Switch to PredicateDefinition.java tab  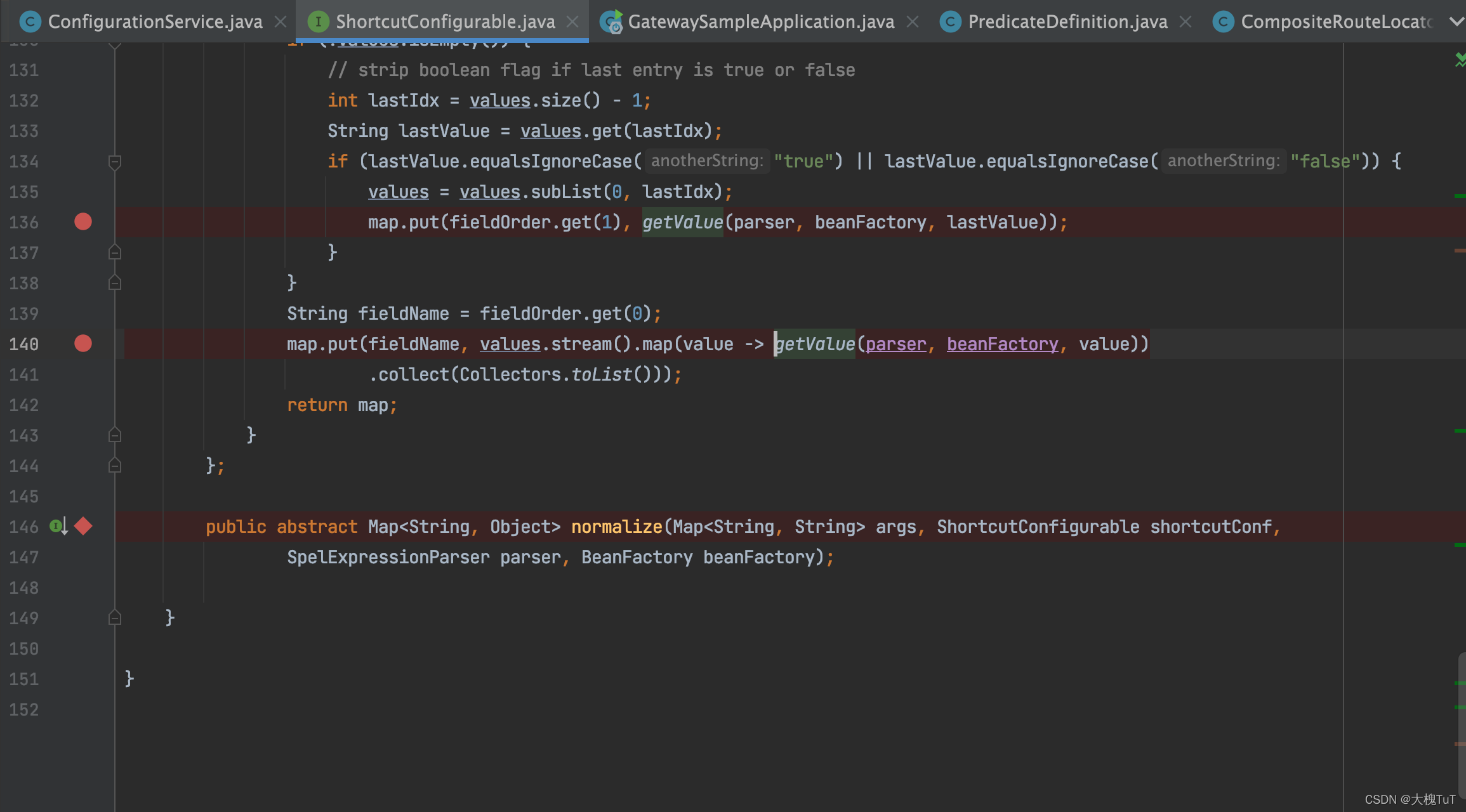(x=1067, y=22)
